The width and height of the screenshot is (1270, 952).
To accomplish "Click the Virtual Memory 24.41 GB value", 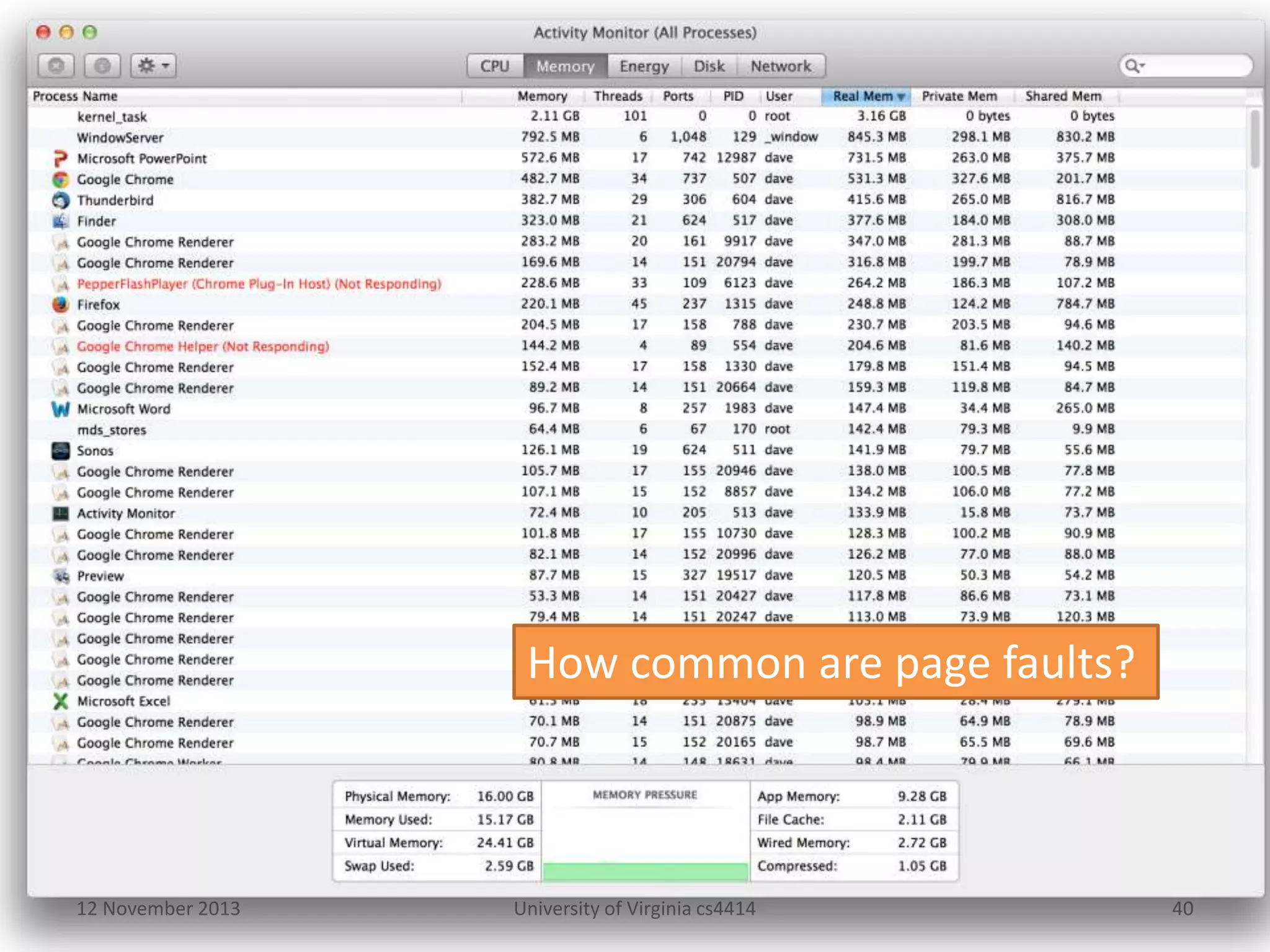I will [505, 843].
